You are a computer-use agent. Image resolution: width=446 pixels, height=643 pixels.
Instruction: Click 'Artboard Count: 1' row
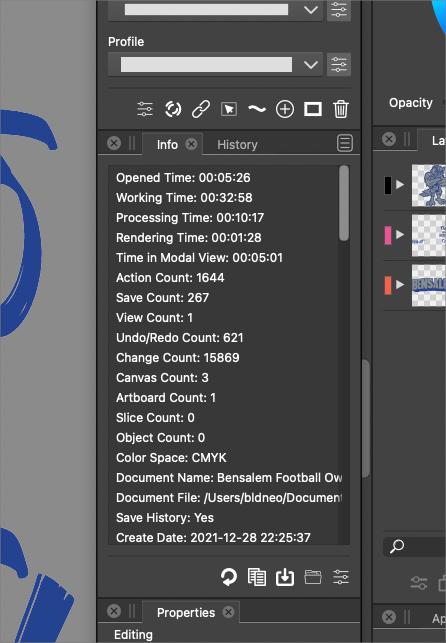click(166, 398)
